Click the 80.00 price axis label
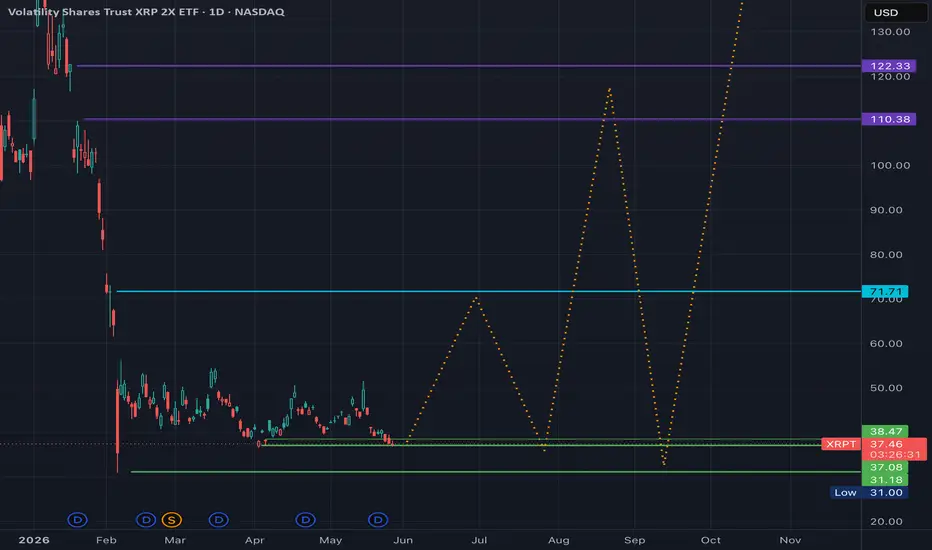 [886, 254]
